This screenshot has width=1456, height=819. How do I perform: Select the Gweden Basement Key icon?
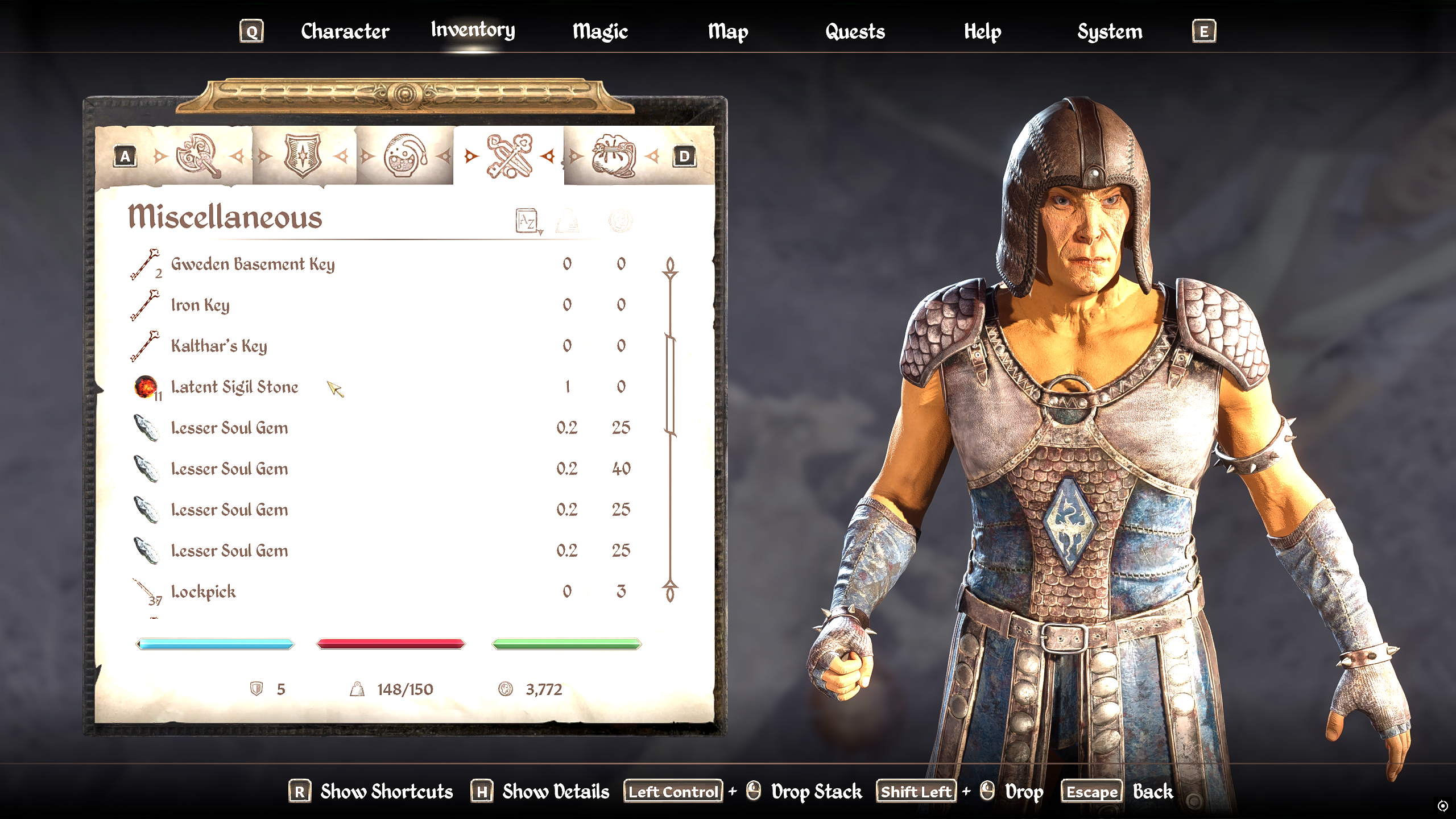[144, 264]
